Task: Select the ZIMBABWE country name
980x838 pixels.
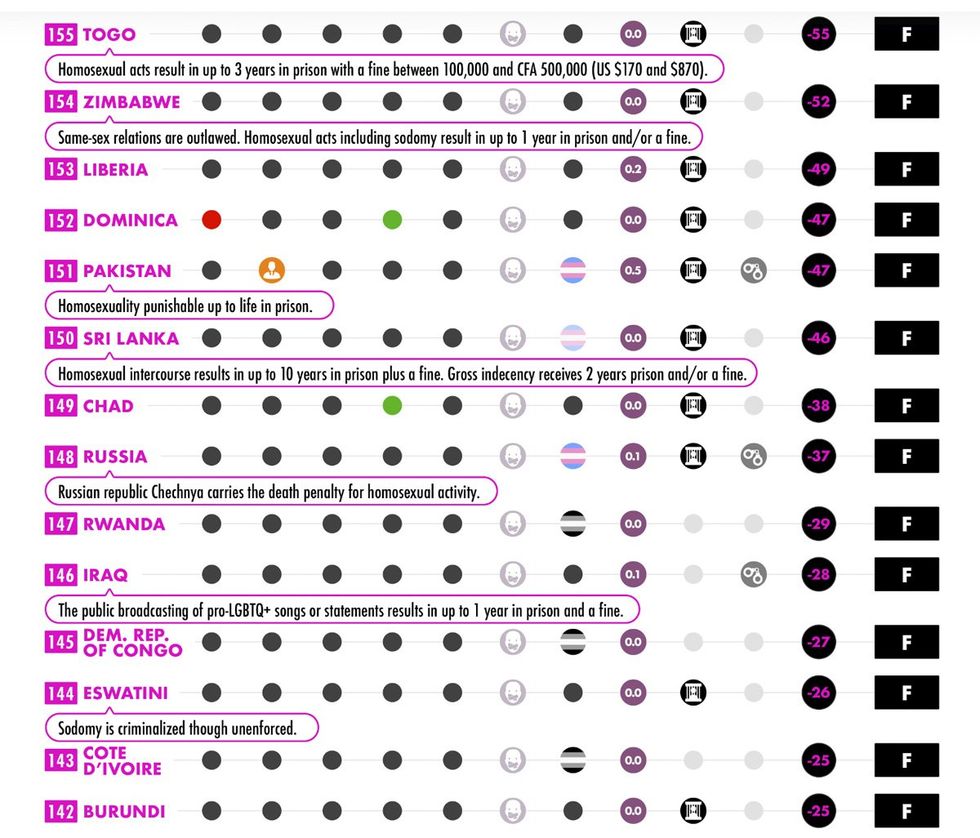Action: tap(131, 102)
